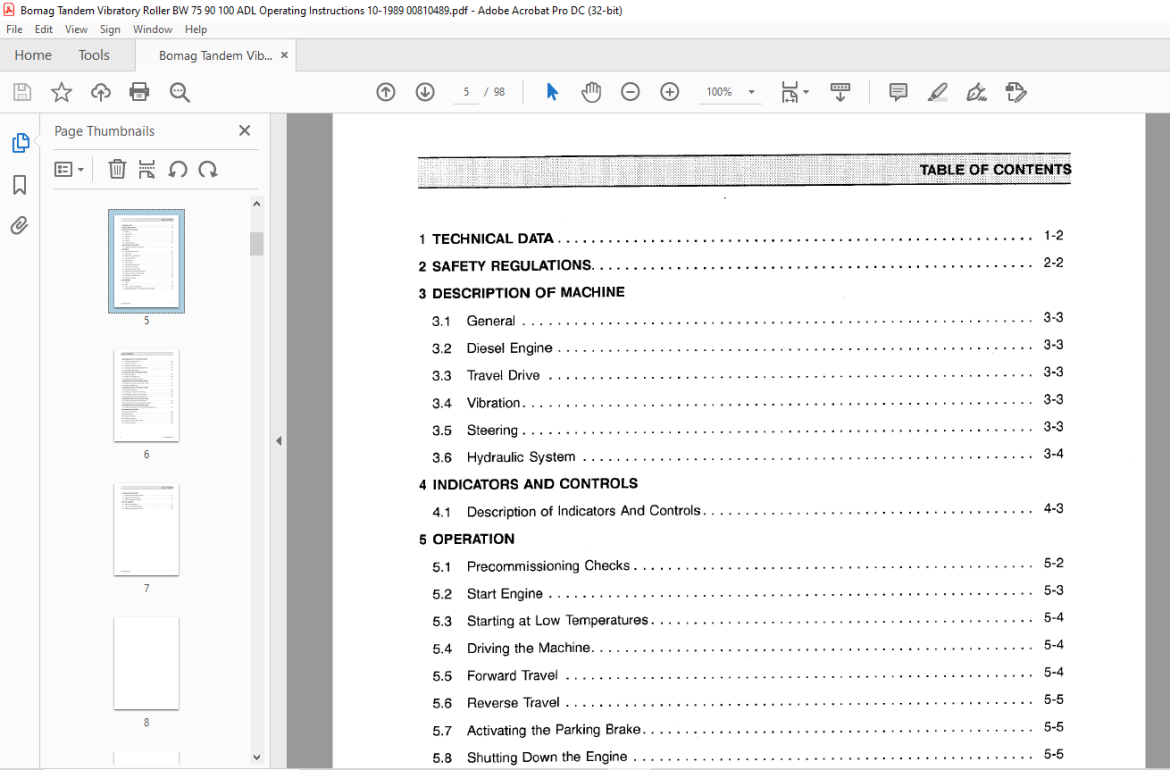Rotate page clockwise in thumbnails panel
The height and width of the screenshot is (770, 1170).
tap(208, 169)
